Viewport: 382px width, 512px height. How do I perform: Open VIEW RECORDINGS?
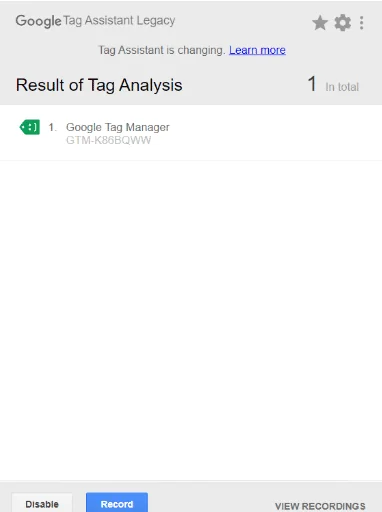click(320, 506)
